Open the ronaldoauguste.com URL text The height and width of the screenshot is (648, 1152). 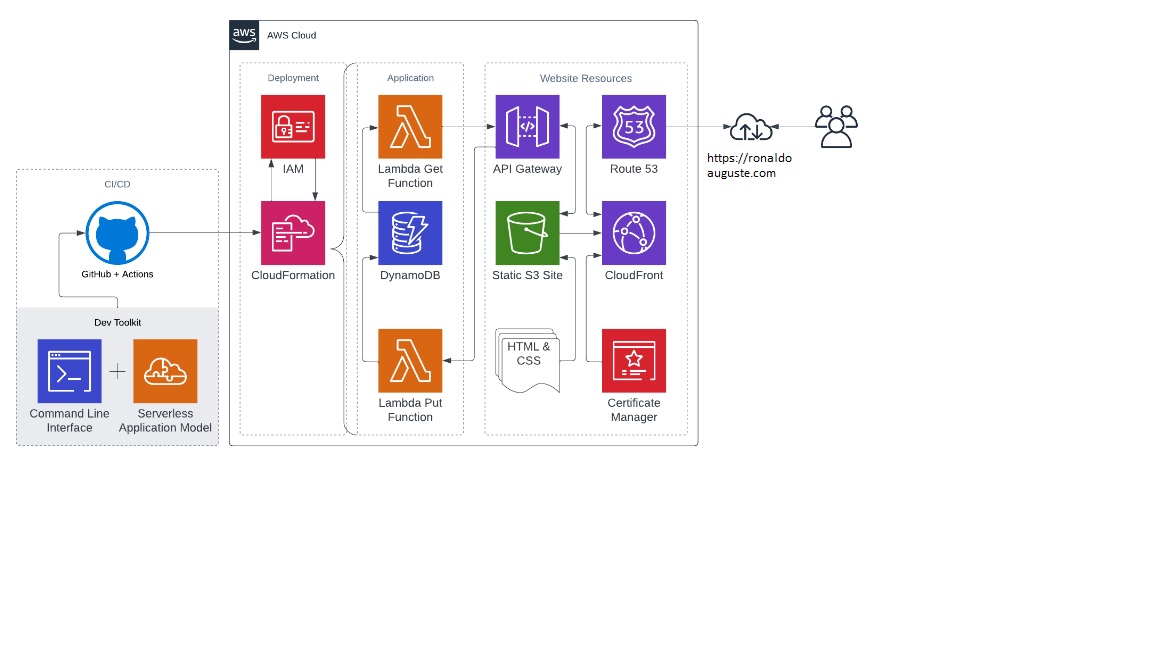tap(741, 166)
